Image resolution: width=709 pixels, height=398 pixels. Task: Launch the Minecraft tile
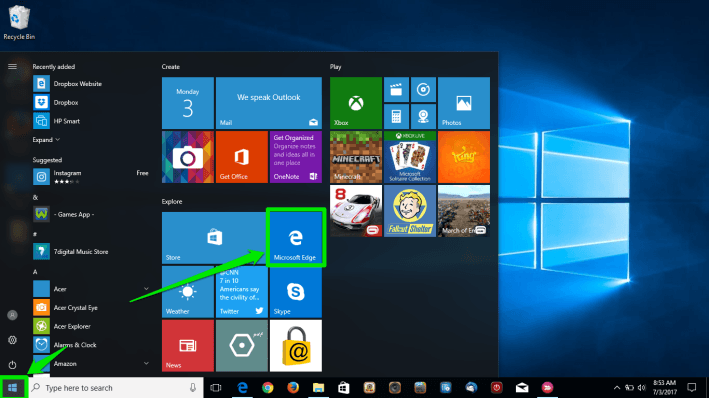tap(356, 157)
